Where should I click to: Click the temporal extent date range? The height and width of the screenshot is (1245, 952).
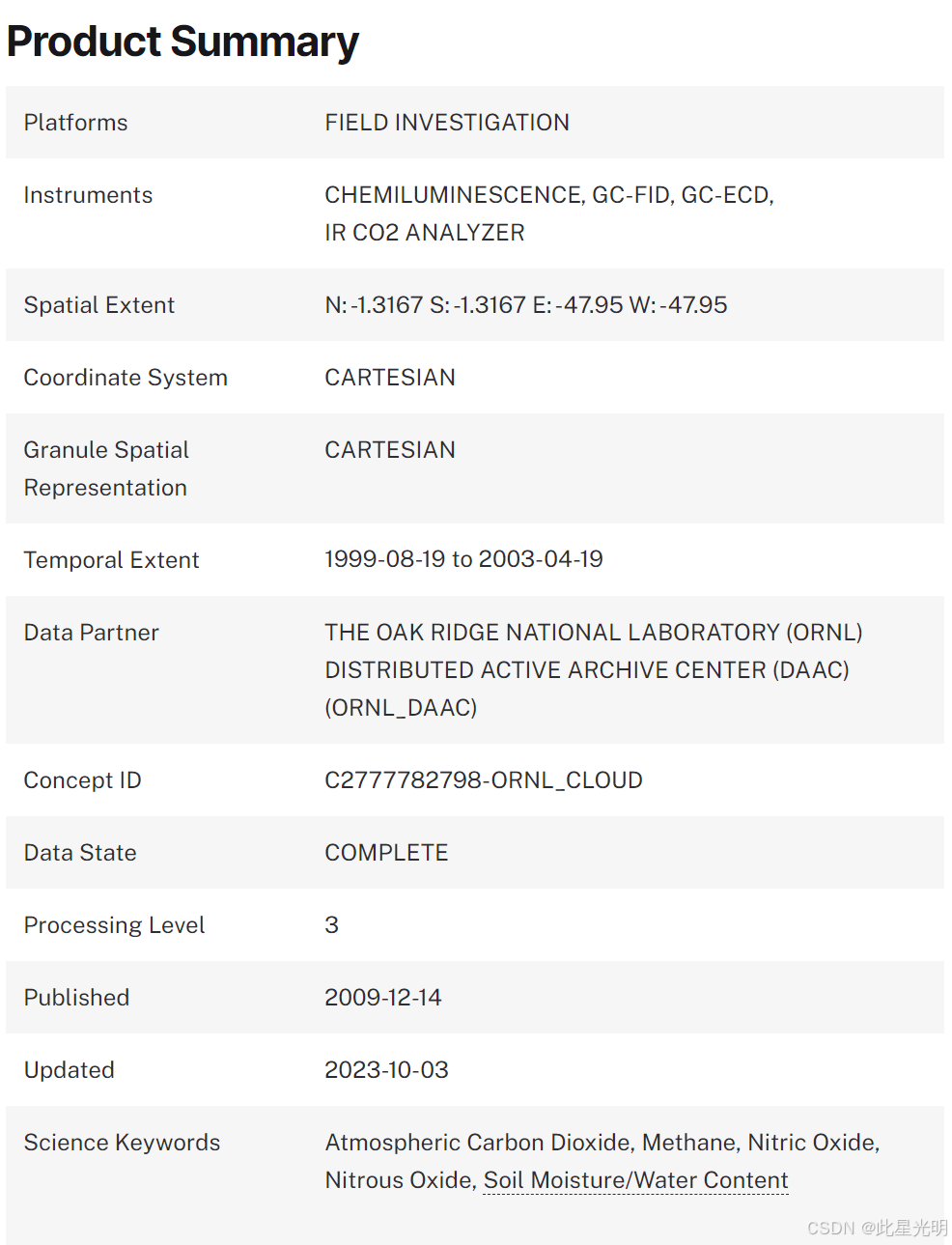[463, 559]
